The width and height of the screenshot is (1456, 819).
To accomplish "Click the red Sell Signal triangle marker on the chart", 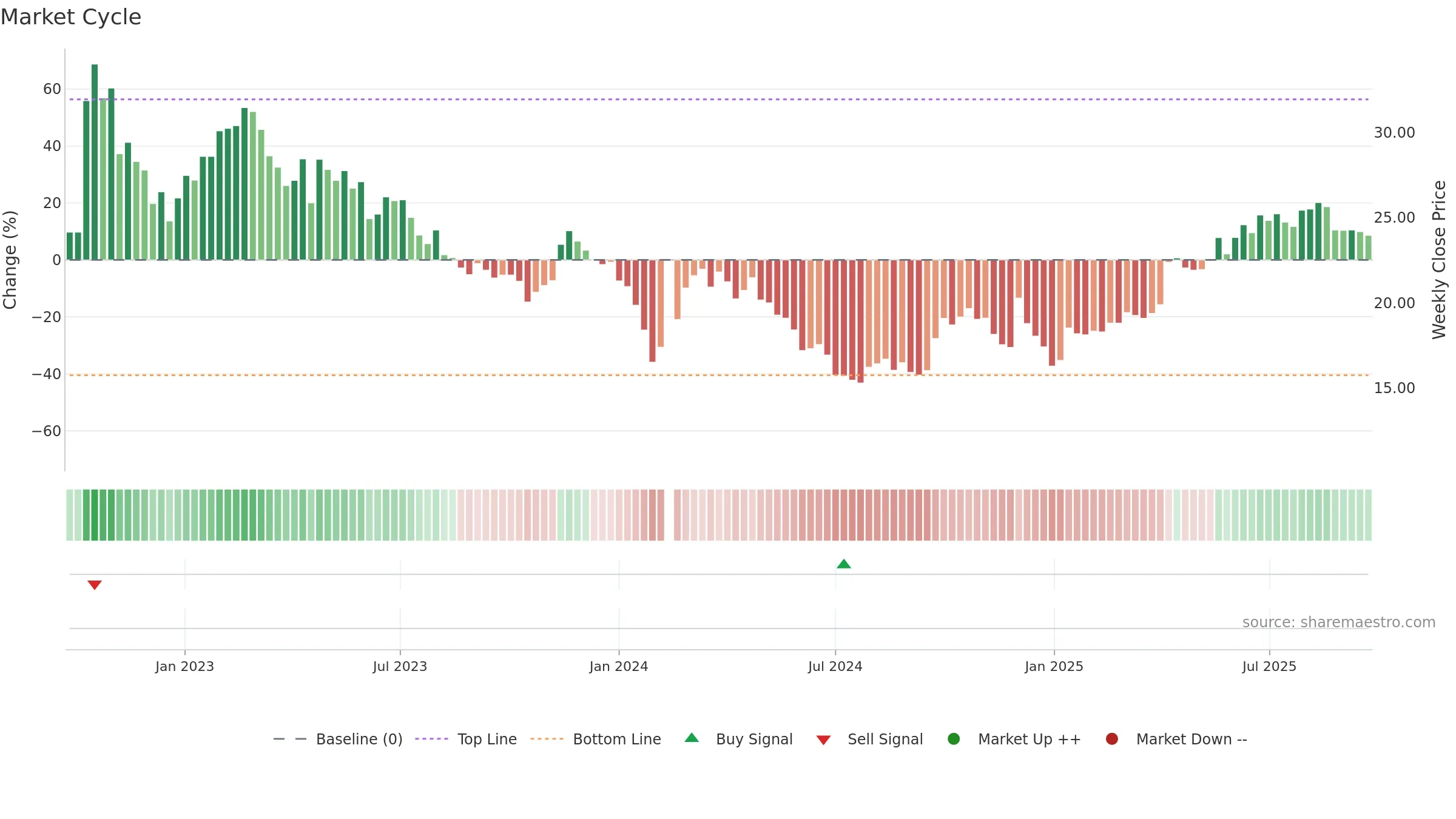I will pos(95,585).
